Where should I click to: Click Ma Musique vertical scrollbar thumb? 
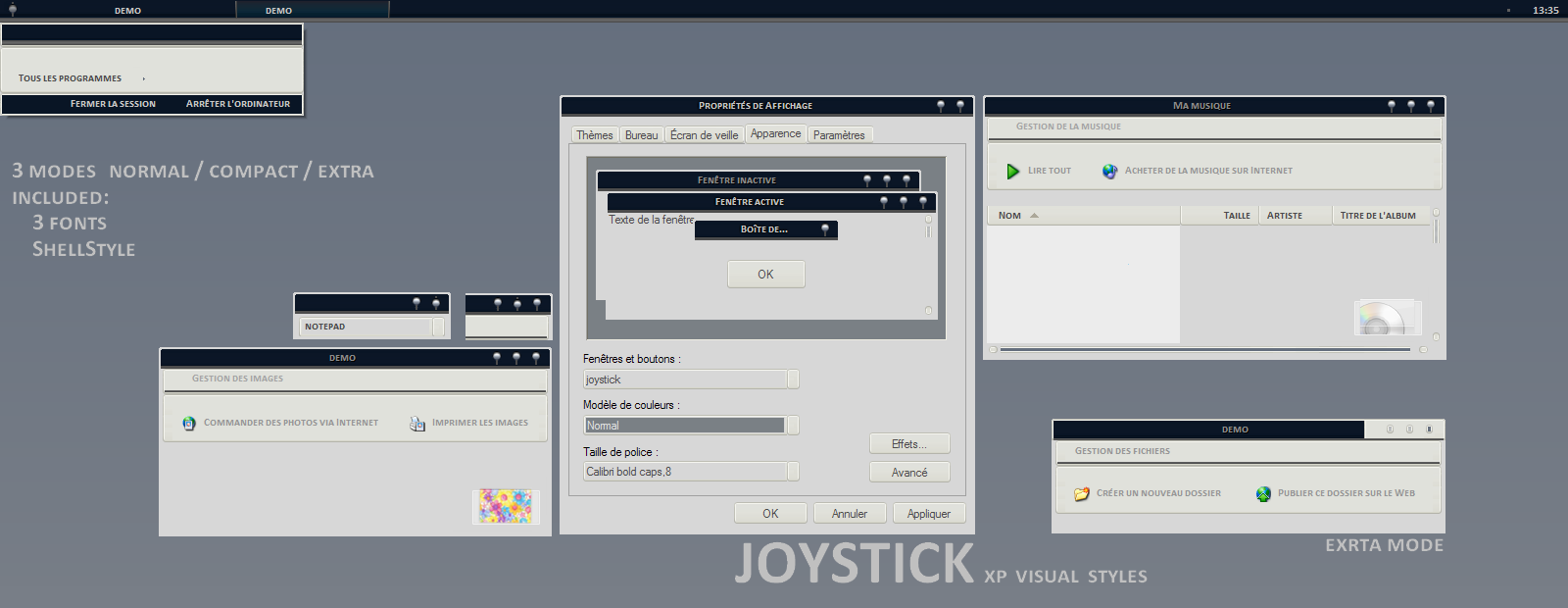coord(1437,231)
